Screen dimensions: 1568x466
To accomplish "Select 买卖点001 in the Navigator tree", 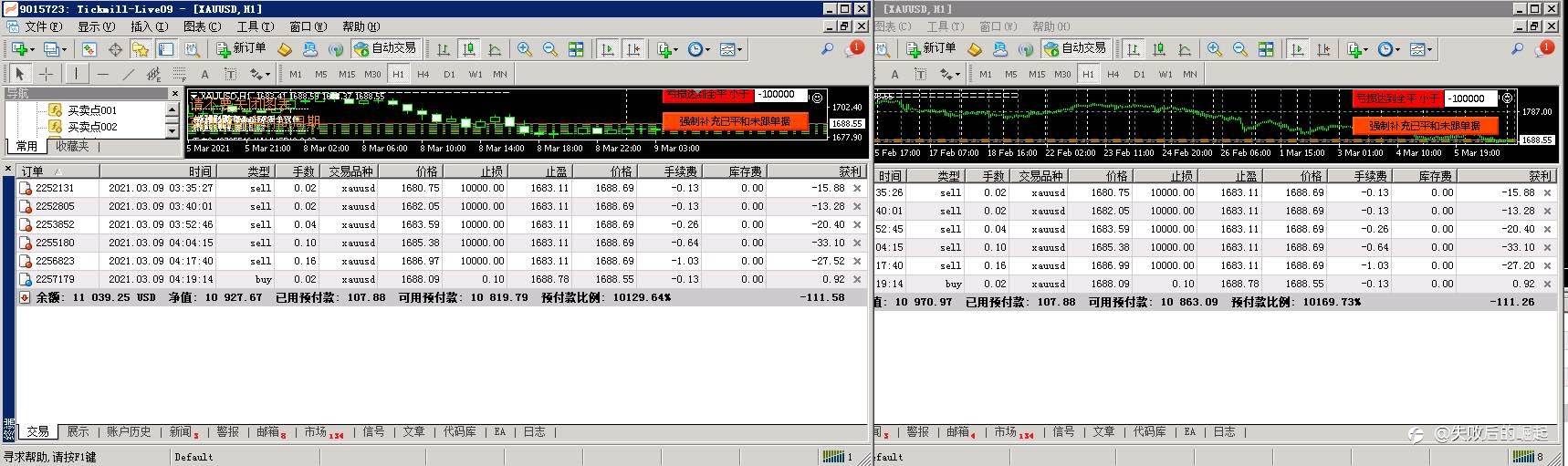I will click(92, 110).
